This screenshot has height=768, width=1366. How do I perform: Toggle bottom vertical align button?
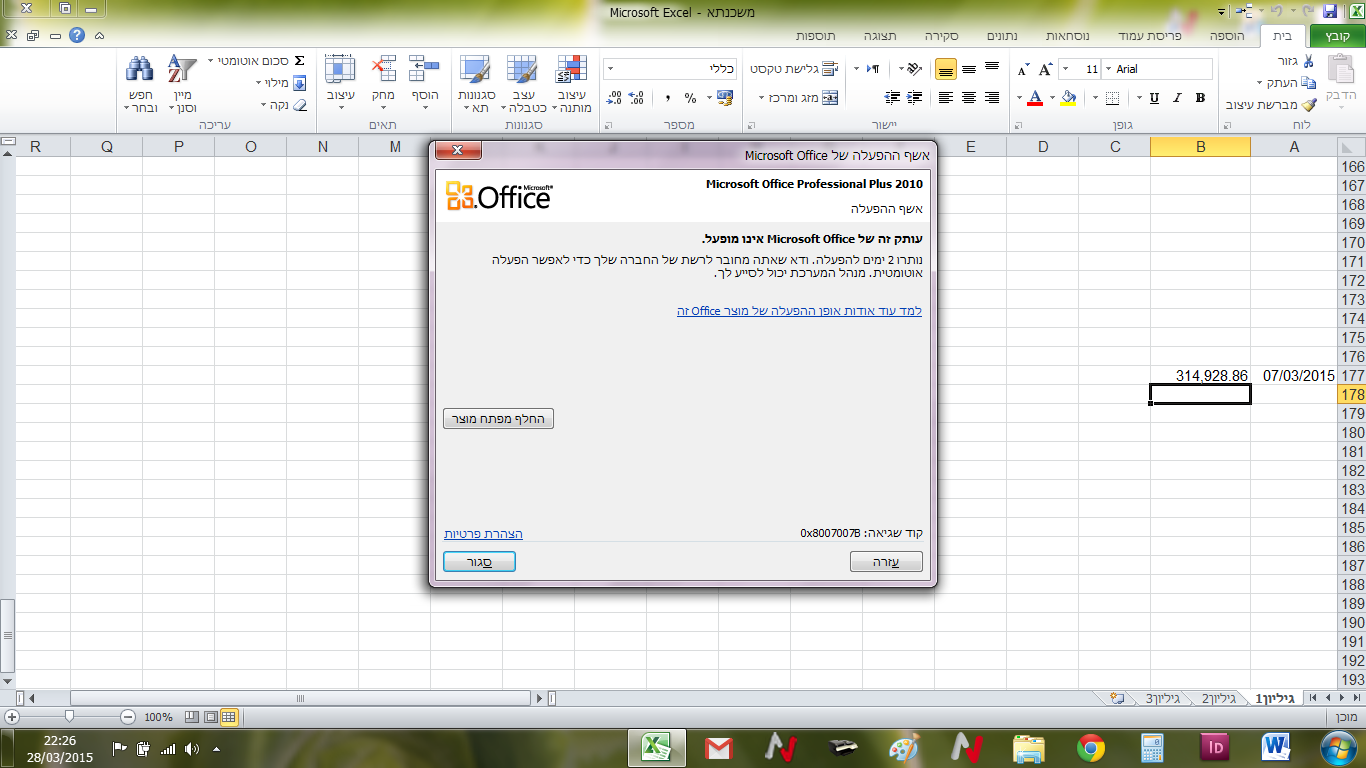tap(945, 69)
